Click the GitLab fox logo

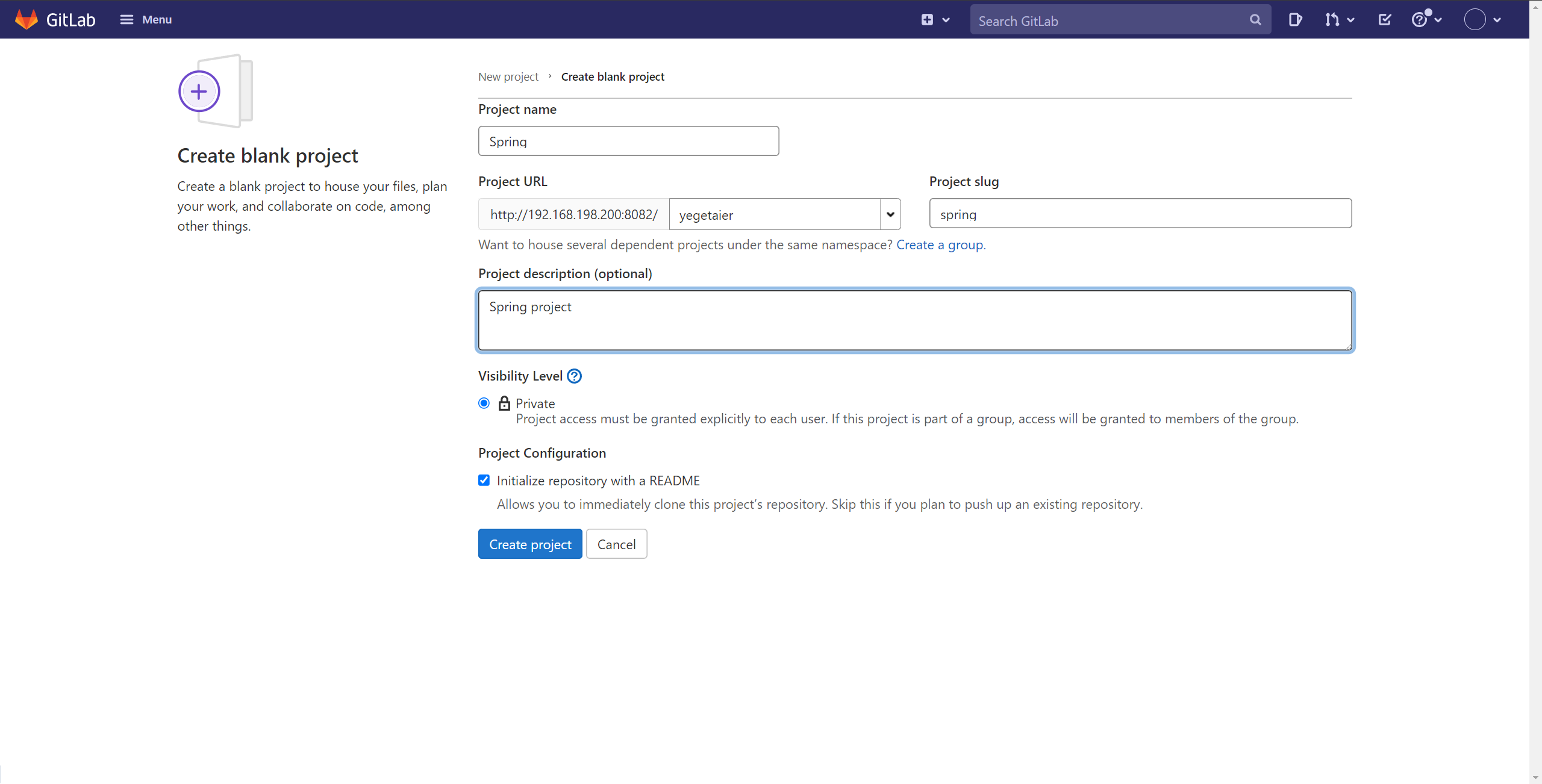point(27,19)
